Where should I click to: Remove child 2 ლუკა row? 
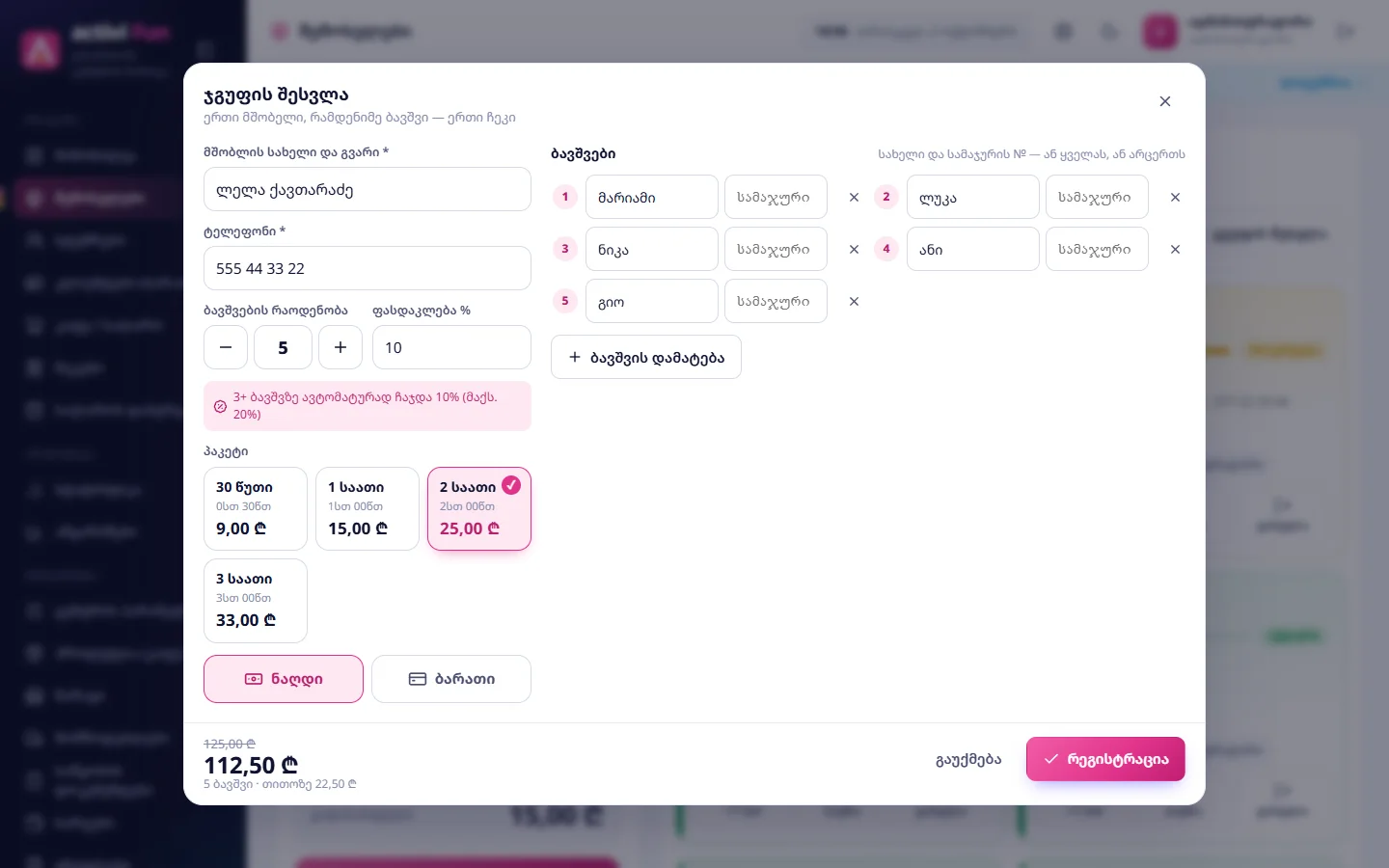coord(1175,197)
